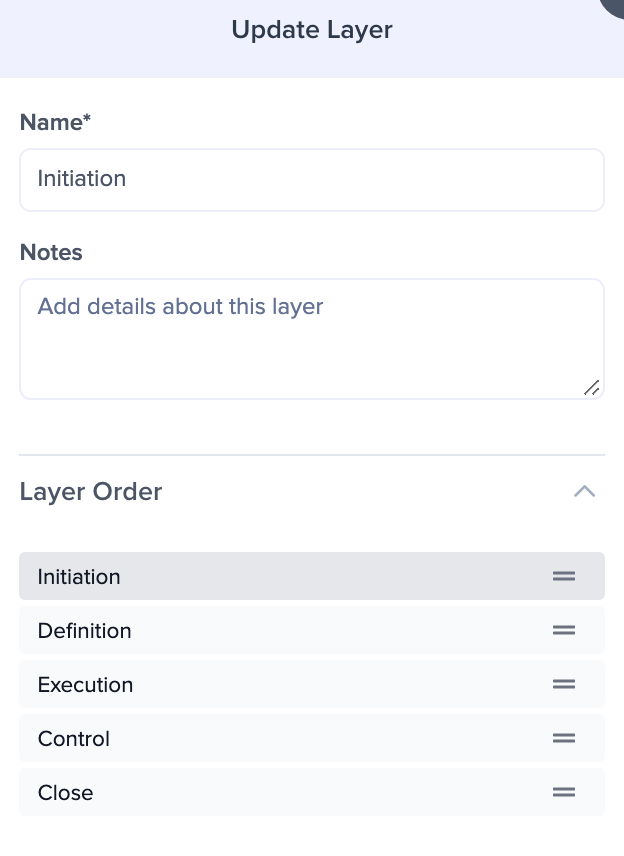
Task: Select the Execution layer row
Action: 312,684
